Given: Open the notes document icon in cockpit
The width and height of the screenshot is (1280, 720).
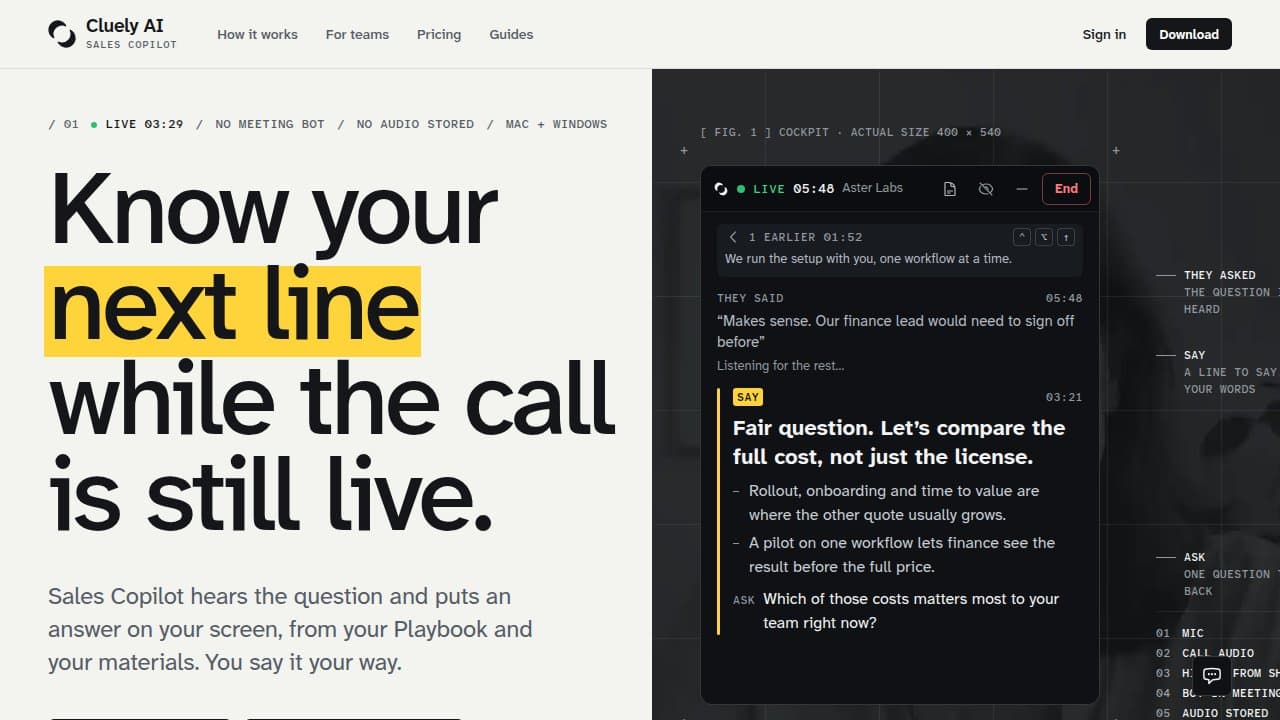Looking at the screenshot, I should [x=950, y=189].
